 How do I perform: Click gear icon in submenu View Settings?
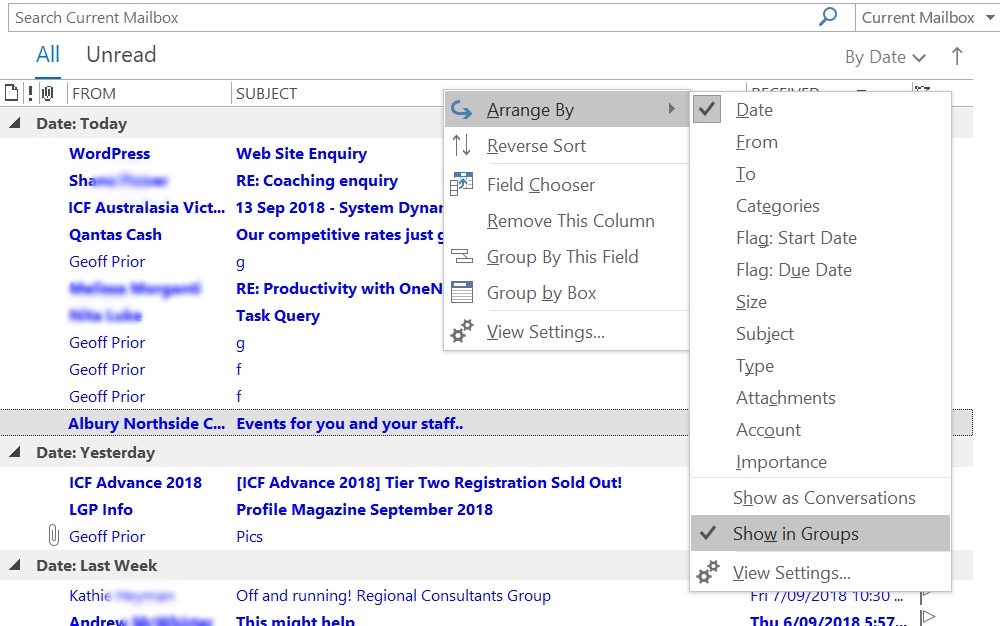pos(708,572)
